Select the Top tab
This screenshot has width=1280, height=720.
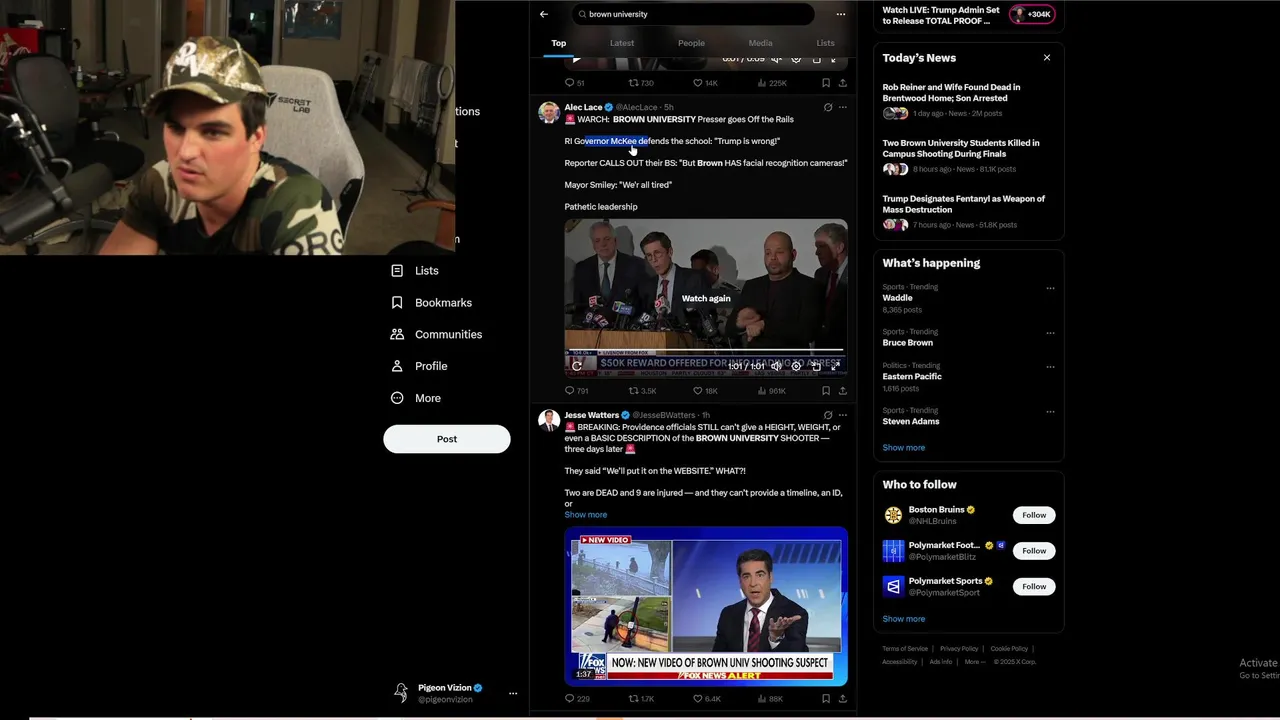click(x=558, y=43)
